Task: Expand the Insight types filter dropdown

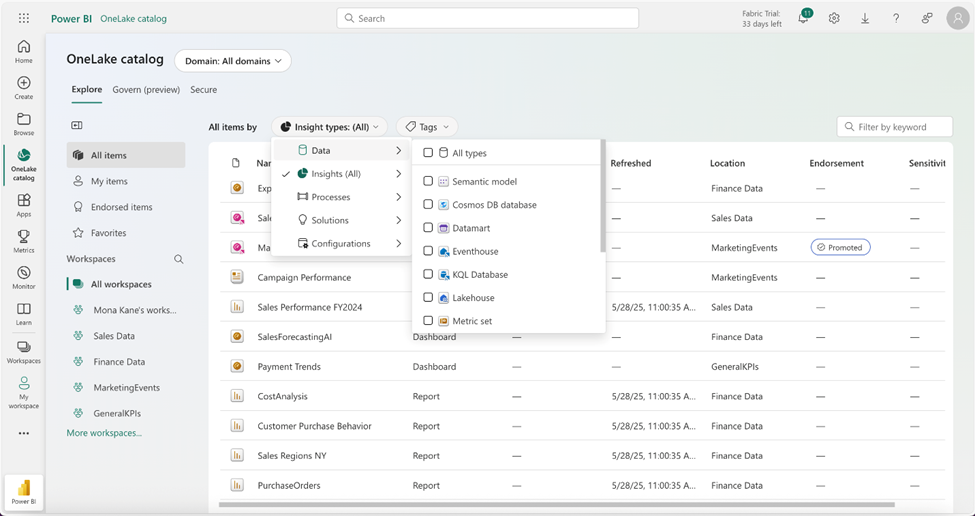Action: (329, 127)
